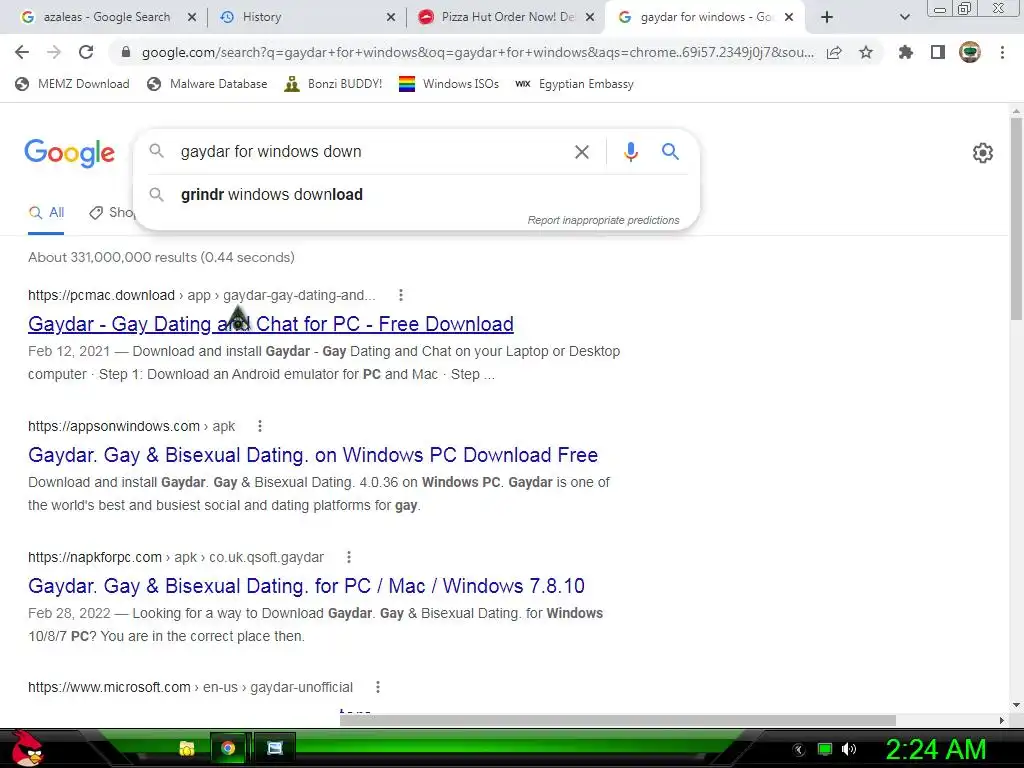Open Gaydar for PC / Mac / Windows 7.8.10
1024x768 pixels.
pyautogui.click(x=306, y=586)
